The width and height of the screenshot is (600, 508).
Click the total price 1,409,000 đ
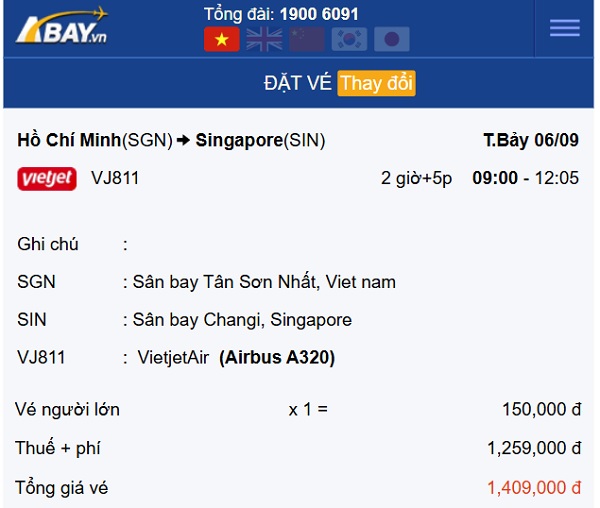pyautogui.click(x=534, y=488)
